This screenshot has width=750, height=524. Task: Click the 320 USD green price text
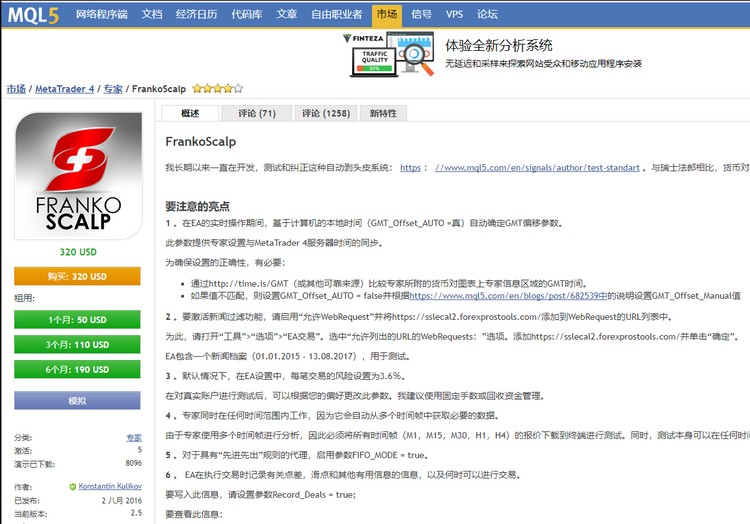click(x=78, y=252)
